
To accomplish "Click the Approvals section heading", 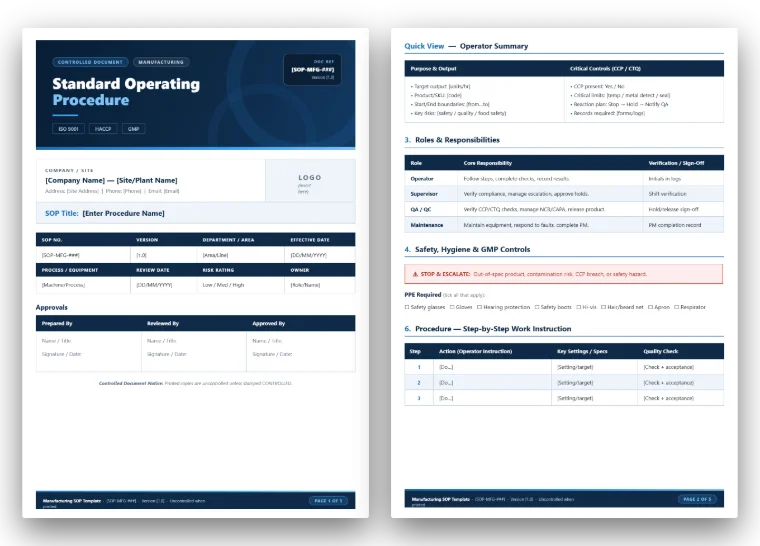I will pyautogui.click(x=51, y=307).
